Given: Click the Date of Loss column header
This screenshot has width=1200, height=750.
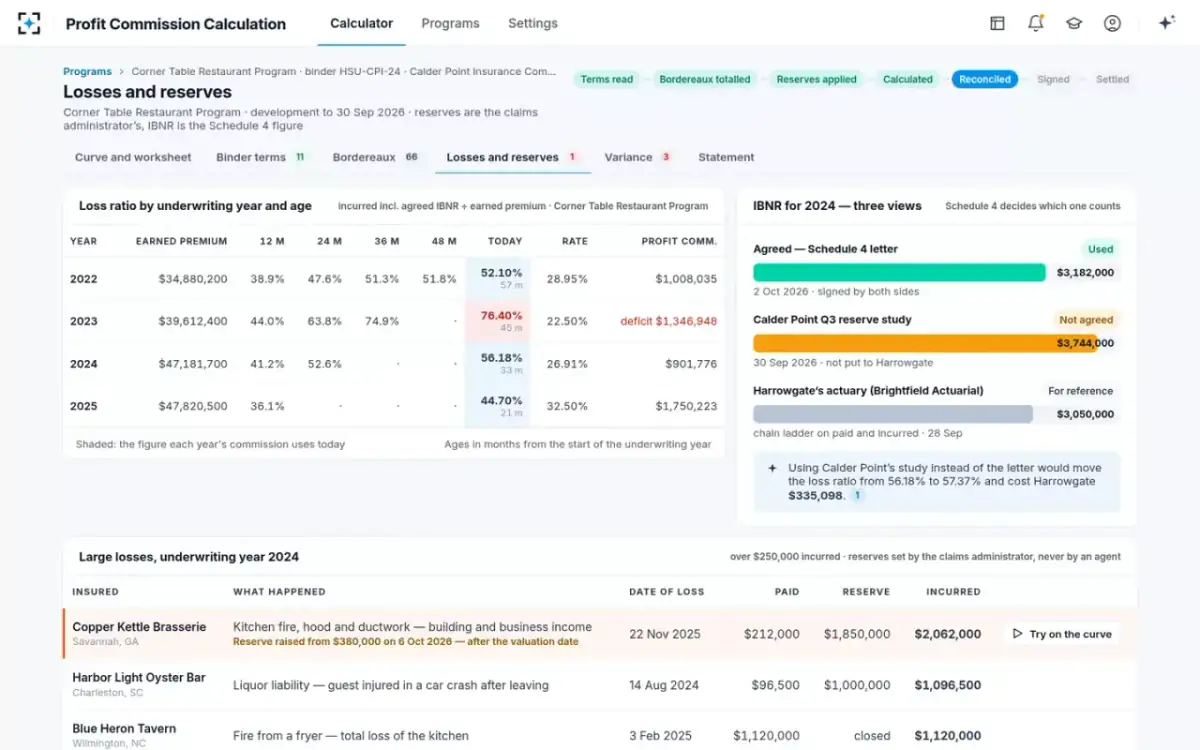Looking at the screenshot, I should coord(667,592).
